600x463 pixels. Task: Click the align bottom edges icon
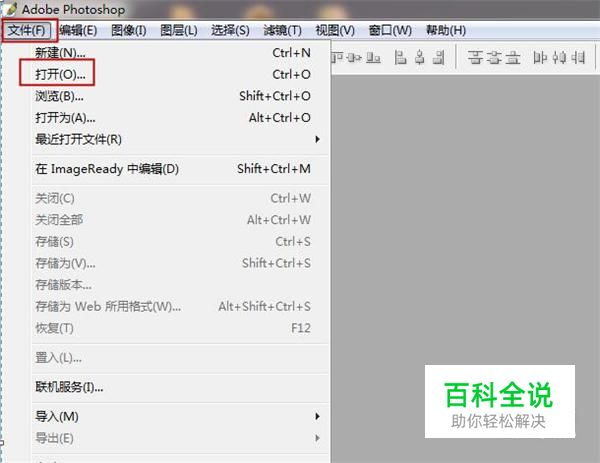[373, 58]
